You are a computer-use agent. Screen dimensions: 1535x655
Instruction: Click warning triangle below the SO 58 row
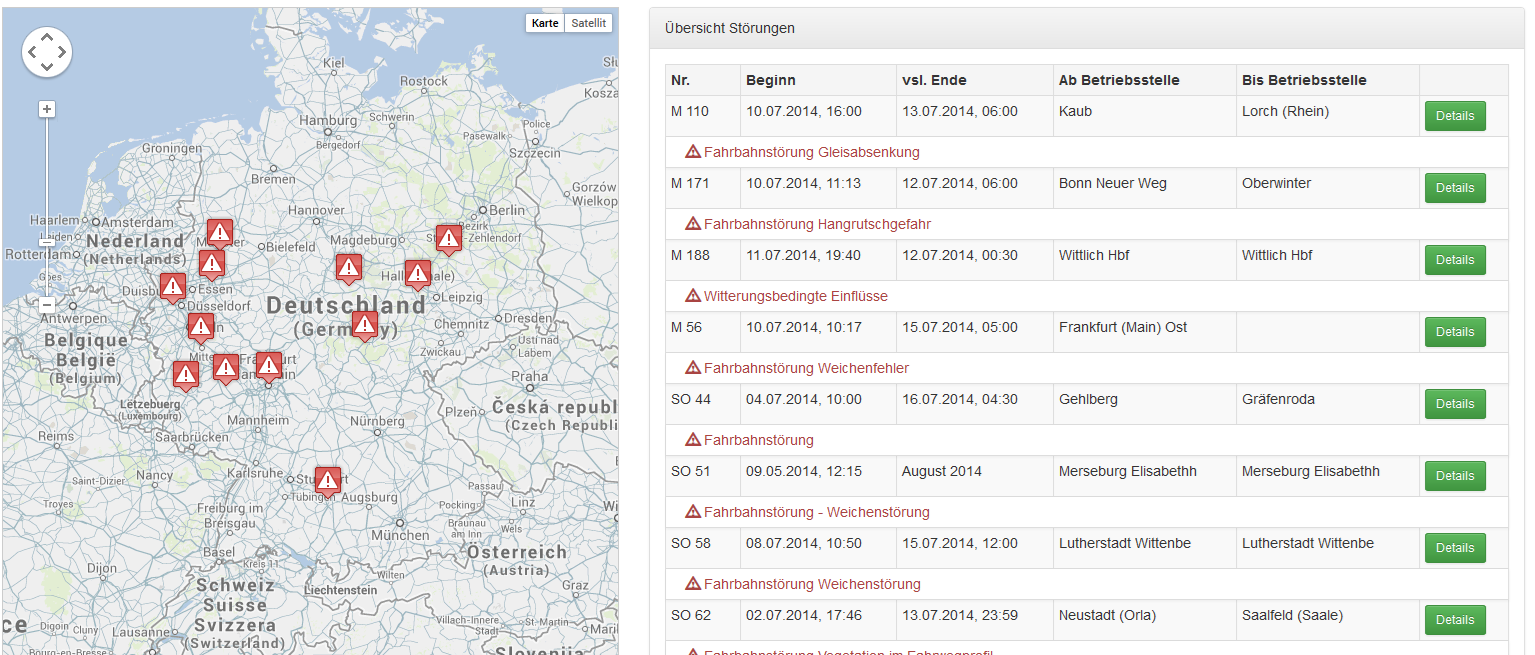(x=693, y=584)
